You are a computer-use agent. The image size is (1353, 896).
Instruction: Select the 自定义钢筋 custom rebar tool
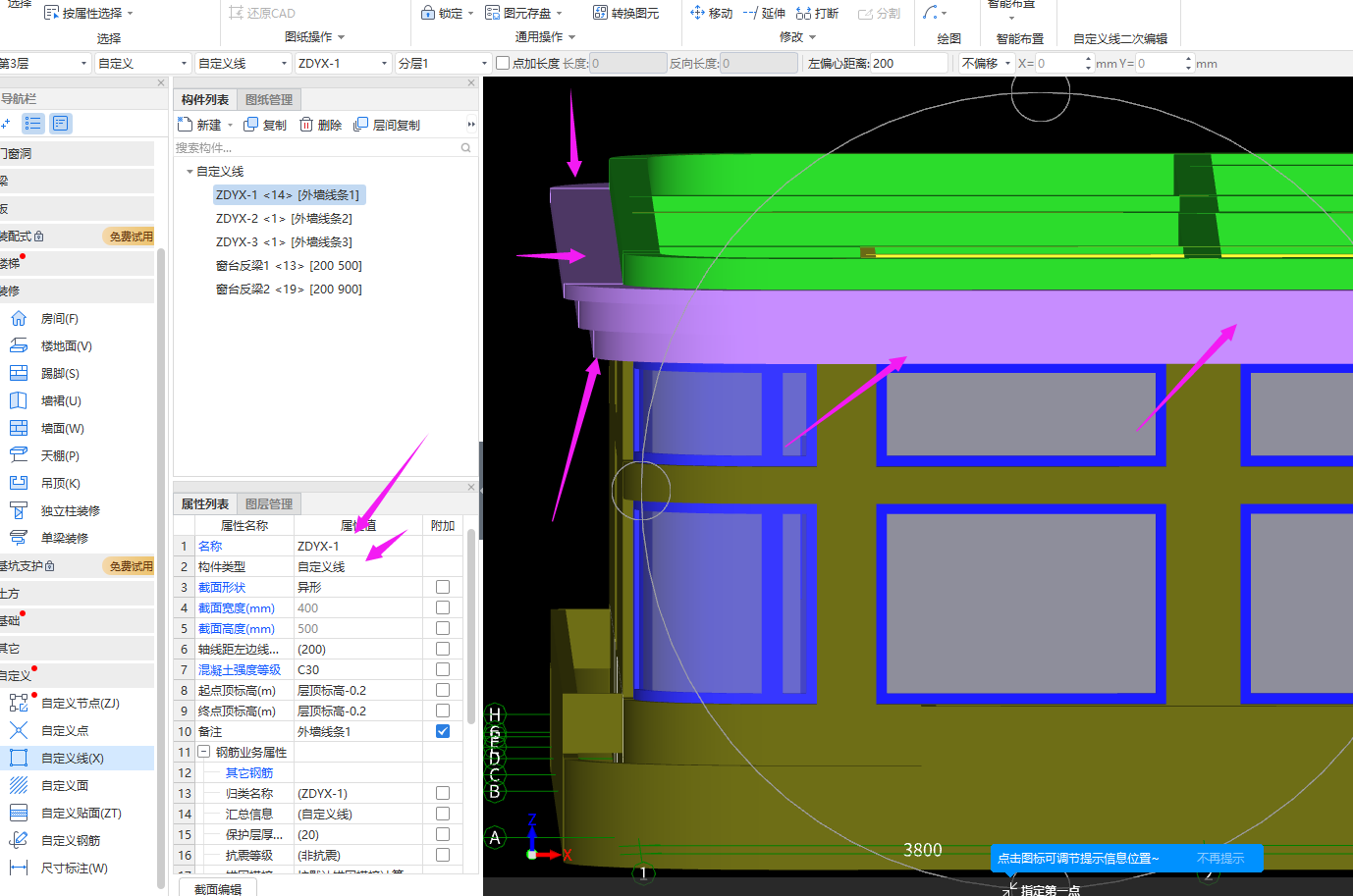click(x=71, y=841)
